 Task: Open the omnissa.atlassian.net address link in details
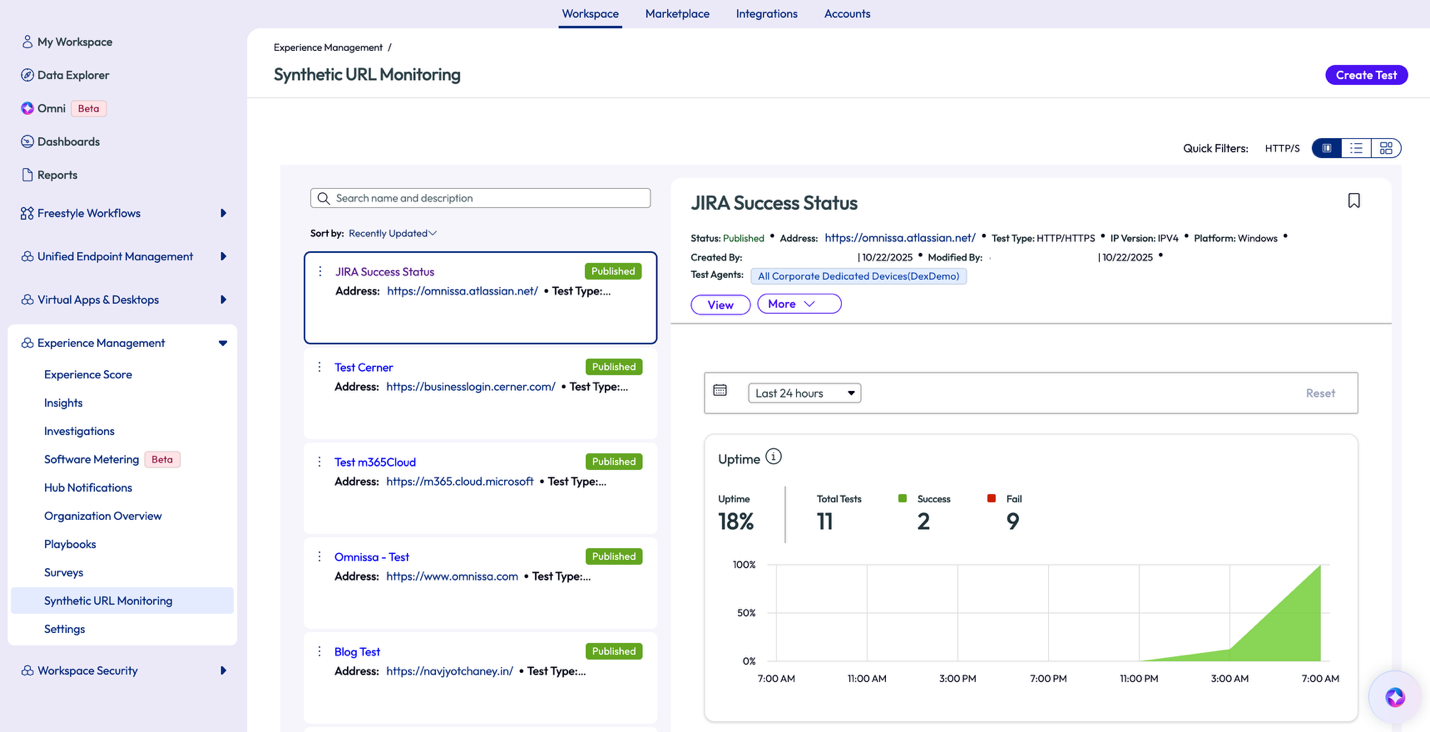point(900,238)
